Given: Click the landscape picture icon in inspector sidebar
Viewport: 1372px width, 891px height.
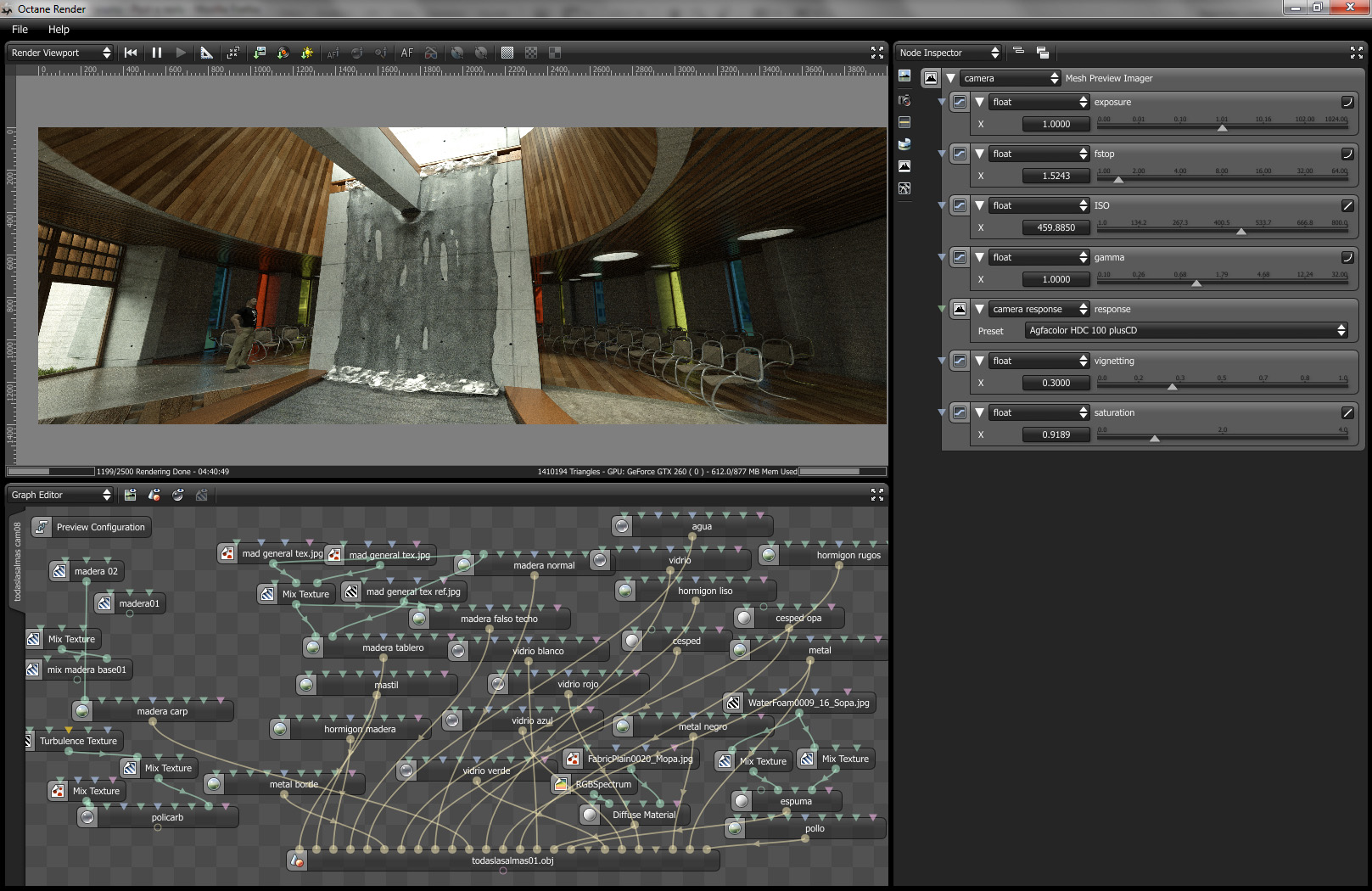Looking at the screenshot, I should (x=904, y=76).
